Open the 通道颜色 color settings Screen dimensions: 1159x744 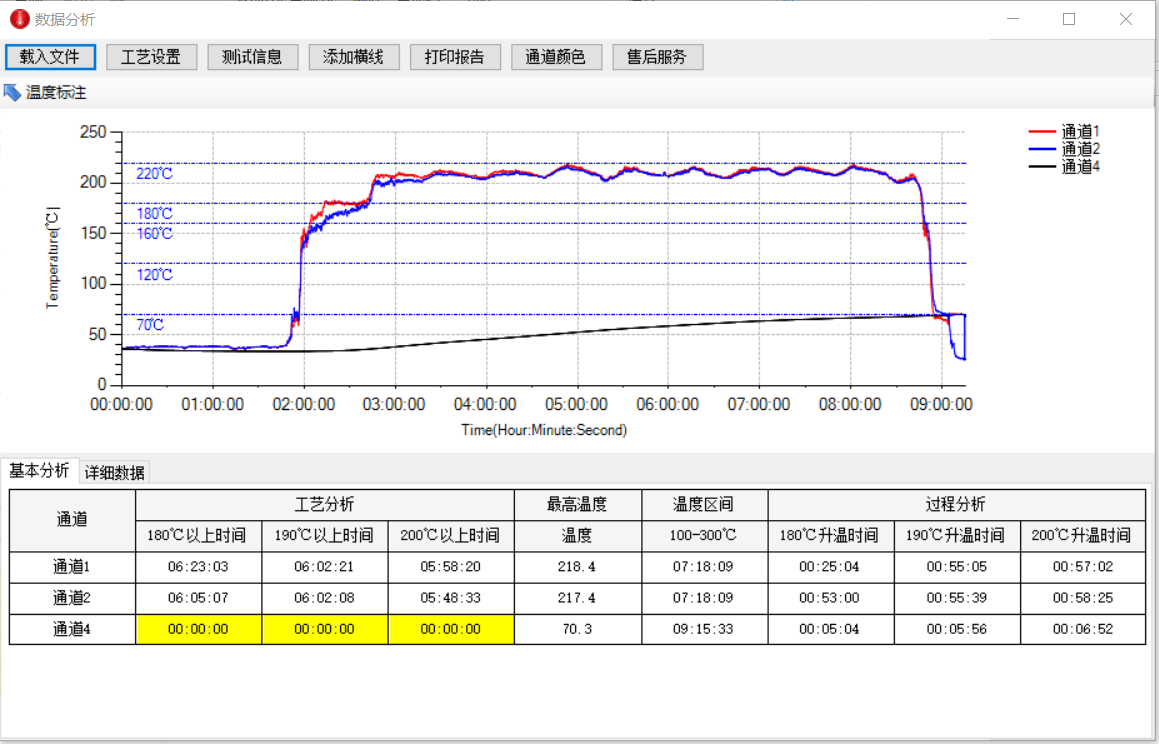tap(555, 57)
